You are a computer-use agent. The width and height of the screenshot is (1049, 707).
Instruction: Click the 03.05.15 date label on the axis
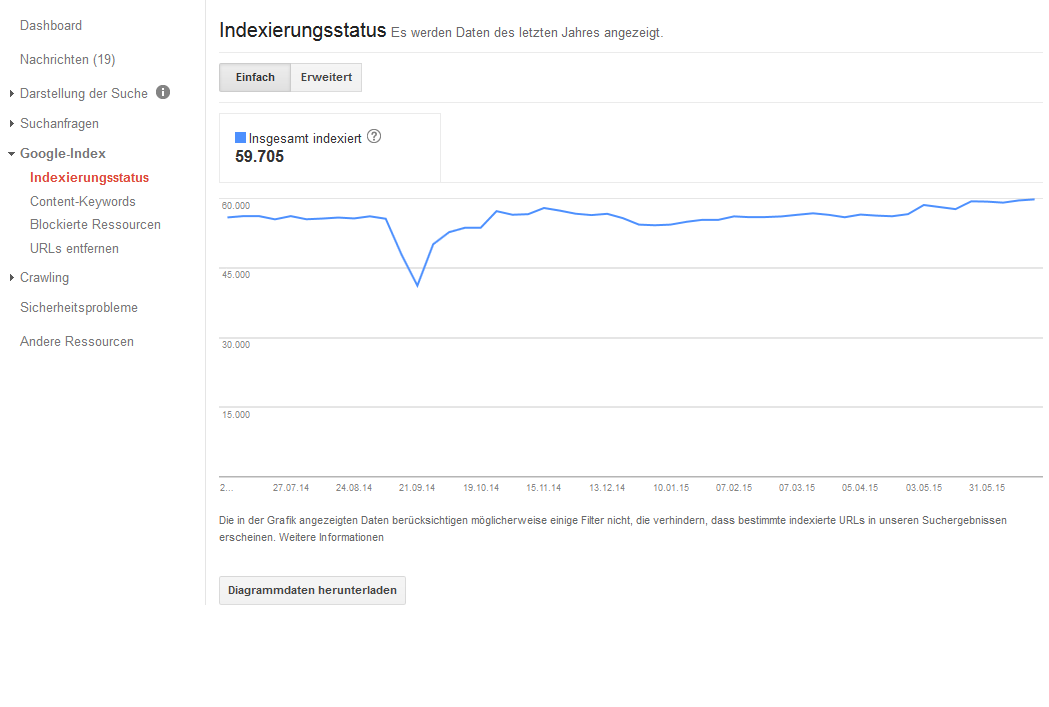924,488
